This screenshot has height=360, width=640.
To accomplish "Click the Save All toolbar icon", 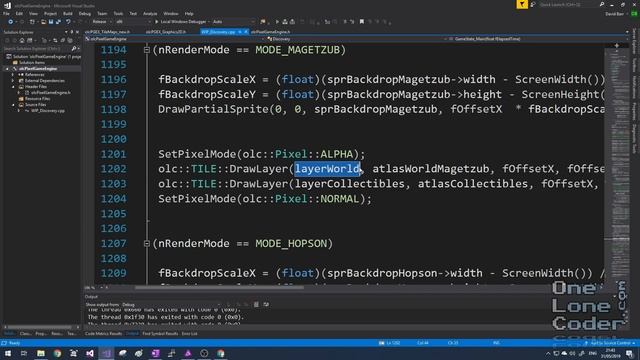I will [x=58, y=22].
